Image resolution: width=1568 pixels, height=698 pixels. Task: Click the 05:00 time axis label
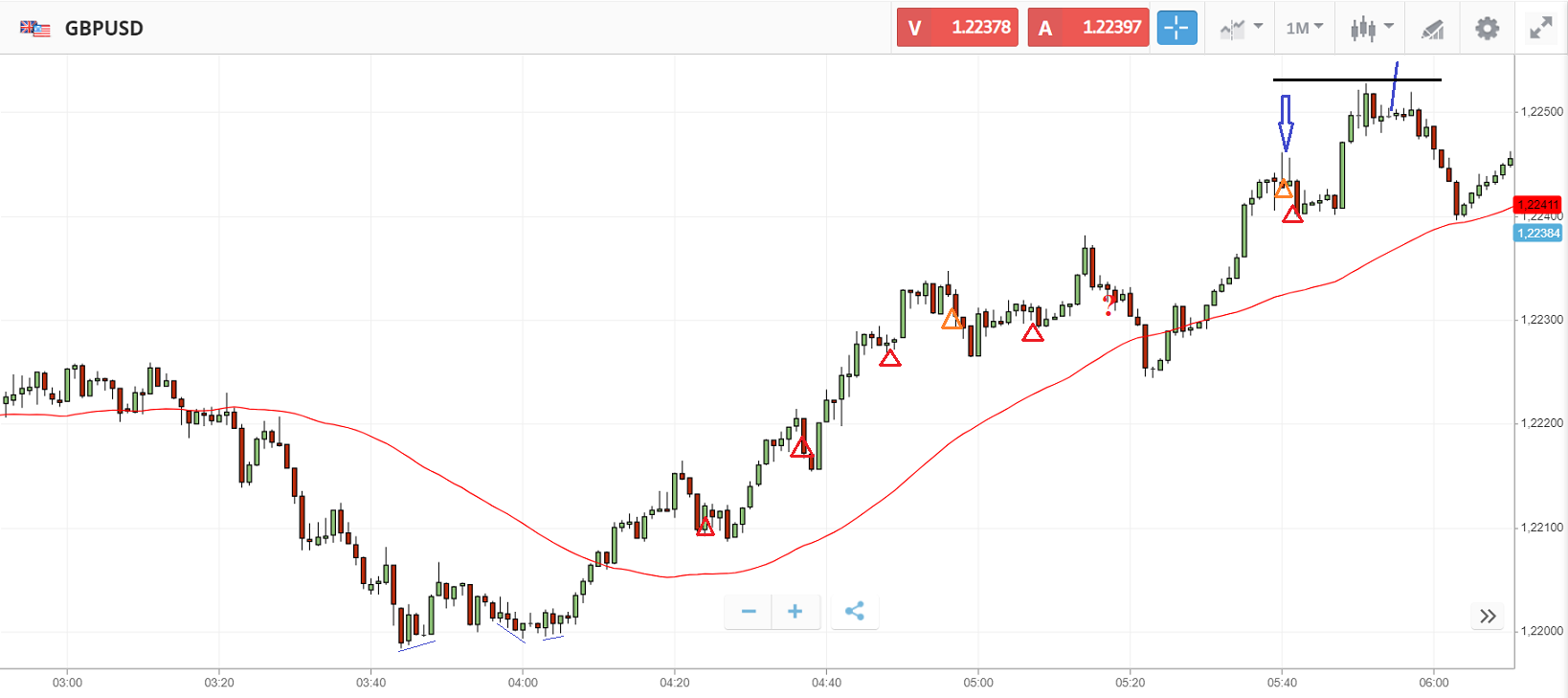978,683
